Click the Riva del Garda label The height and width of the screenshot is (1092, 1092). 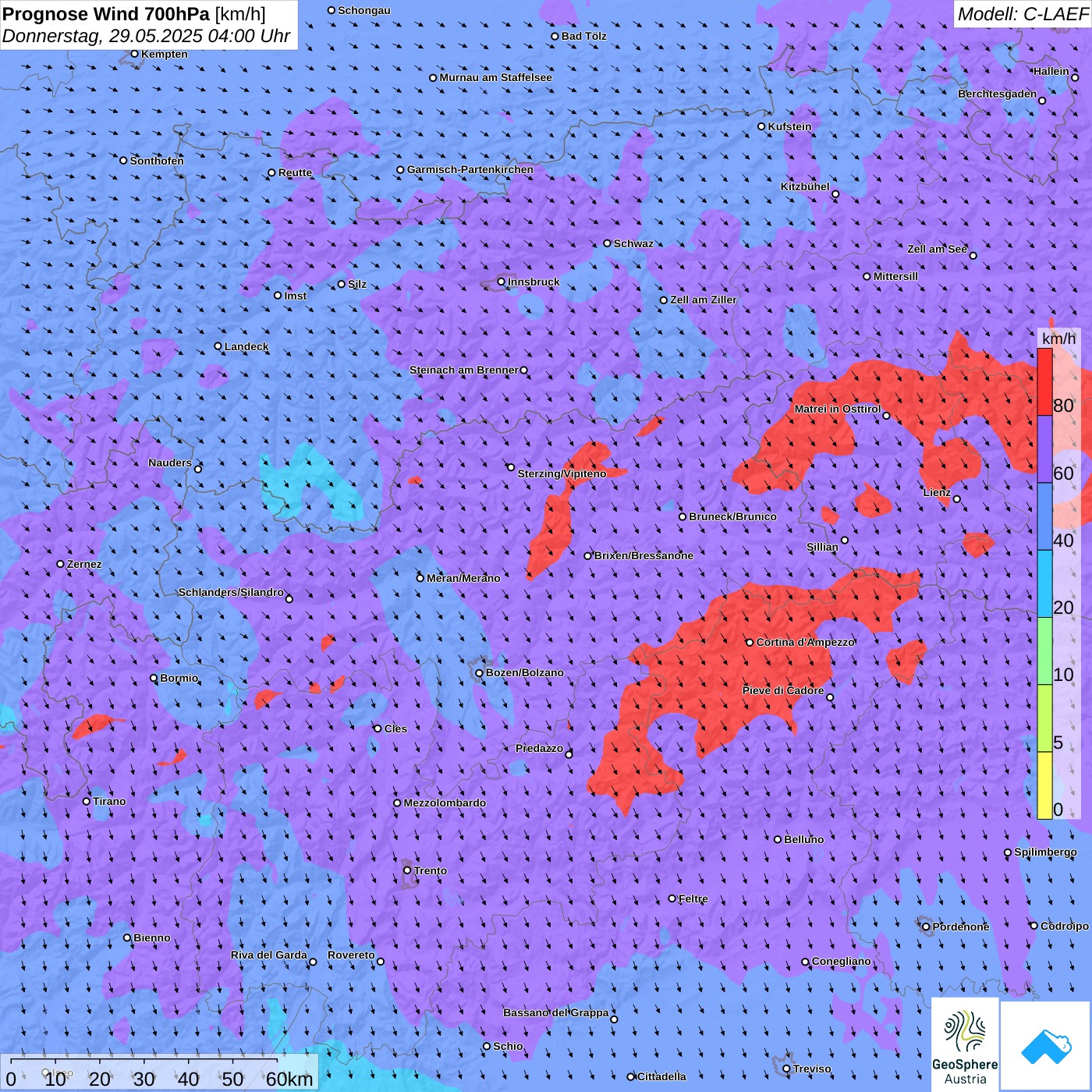pyautogui.click(x=269, y=955)
